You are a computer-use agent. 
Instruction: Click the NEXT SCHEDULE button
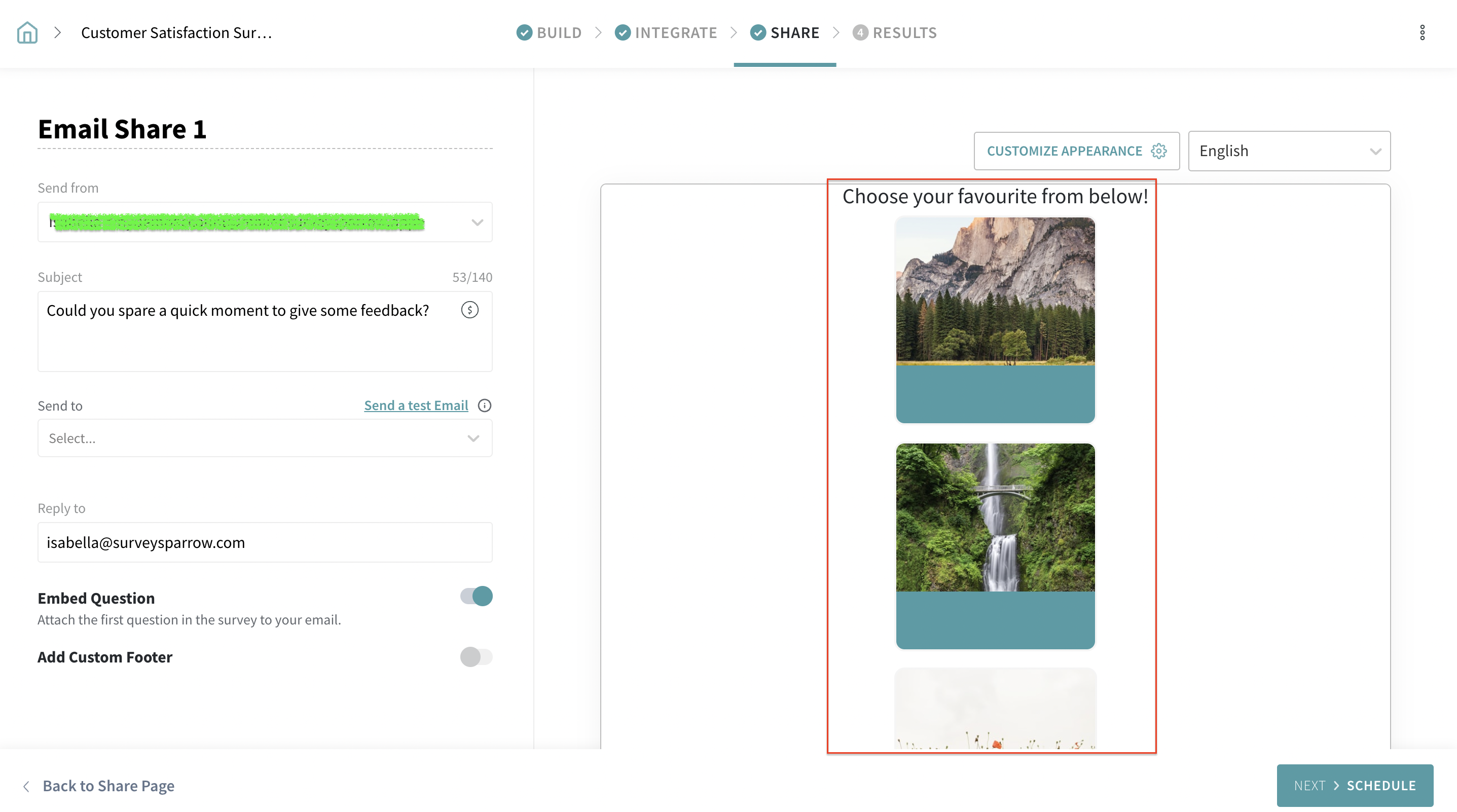coord(1355,786)
